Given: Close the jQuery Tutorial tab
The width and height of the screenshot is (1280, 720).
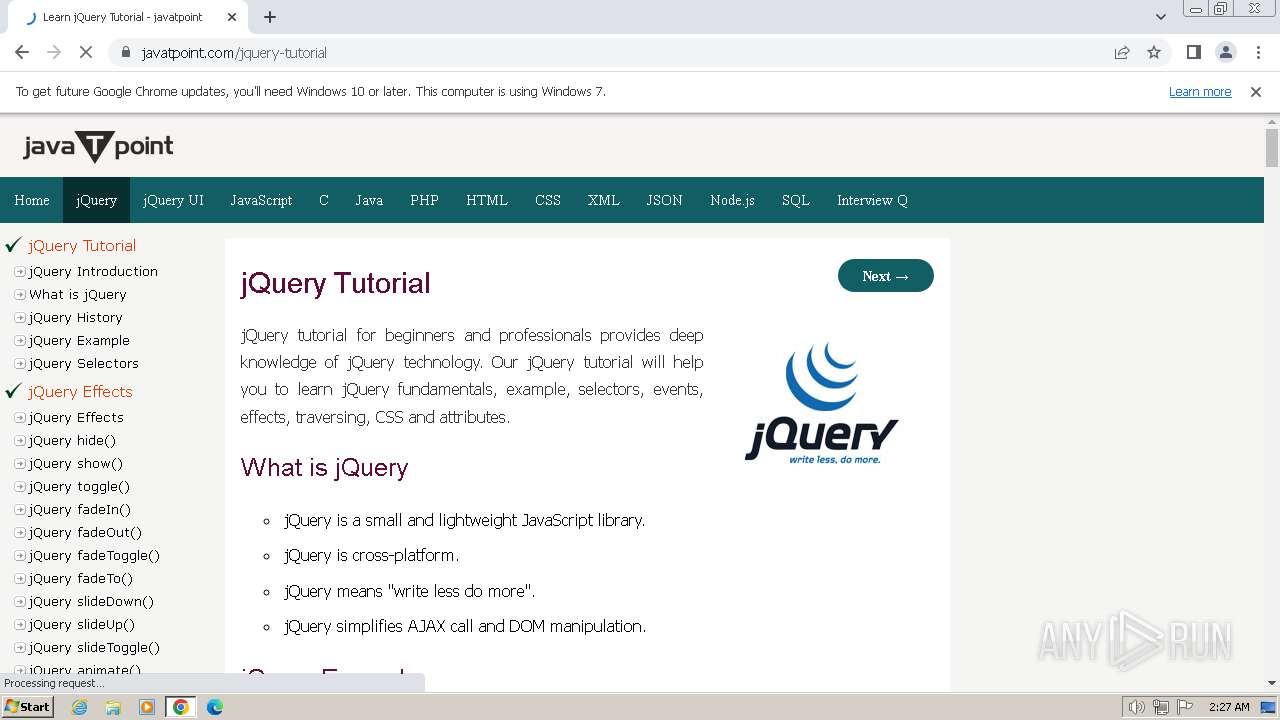Looking at the screenshot, I should tap(232, 17).
